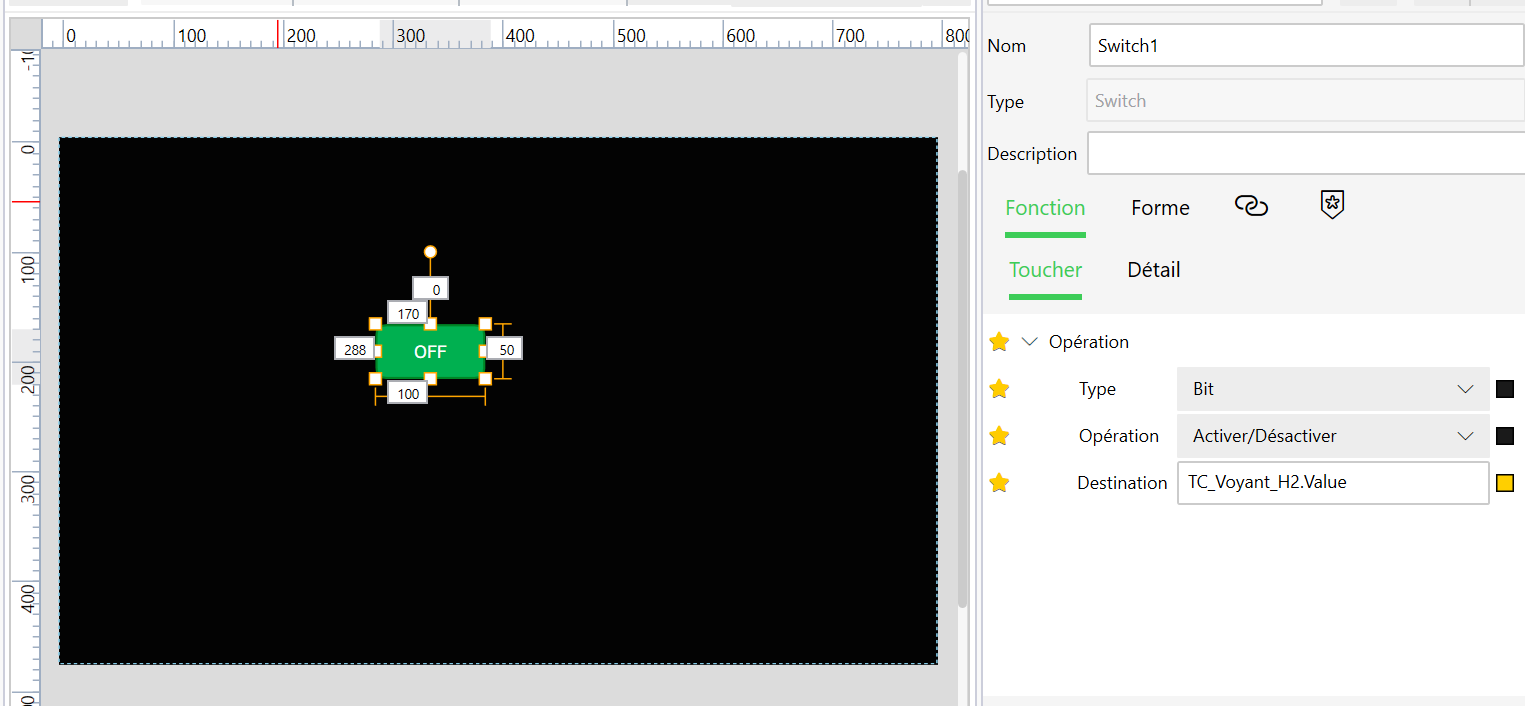The width and height of the screenshot is (1525, 706).
Task: Switch to the Détail sub-tab
Action: (x=1153, y=270)
